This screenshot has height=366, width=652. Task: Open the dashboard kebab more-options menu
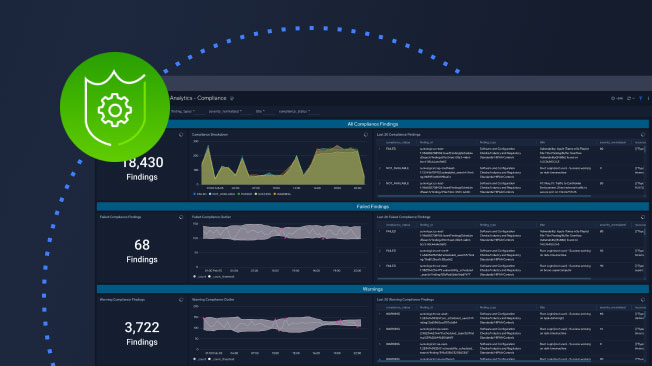648,99
